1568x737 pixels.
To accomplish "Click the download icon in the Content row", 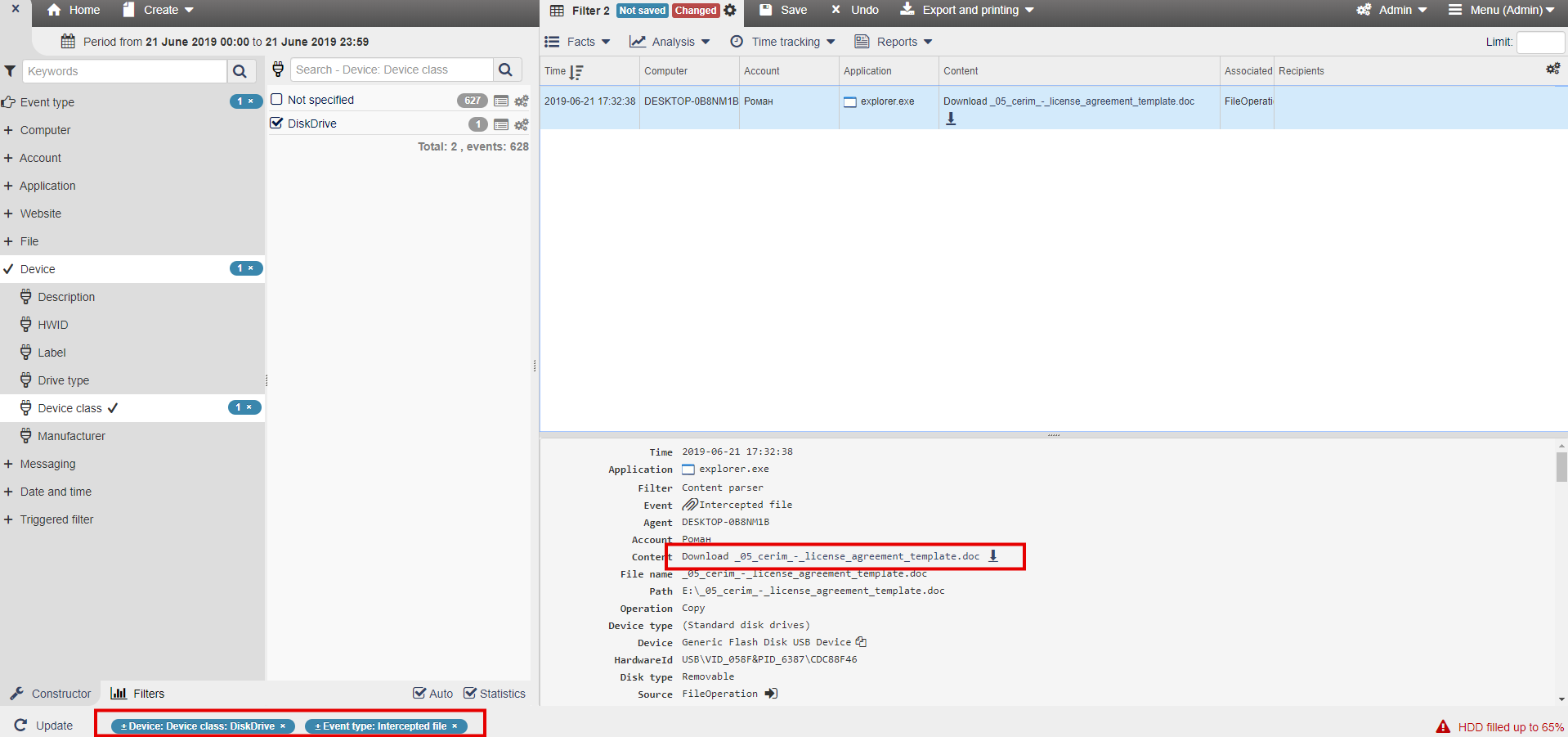I will tap(993, 556).
